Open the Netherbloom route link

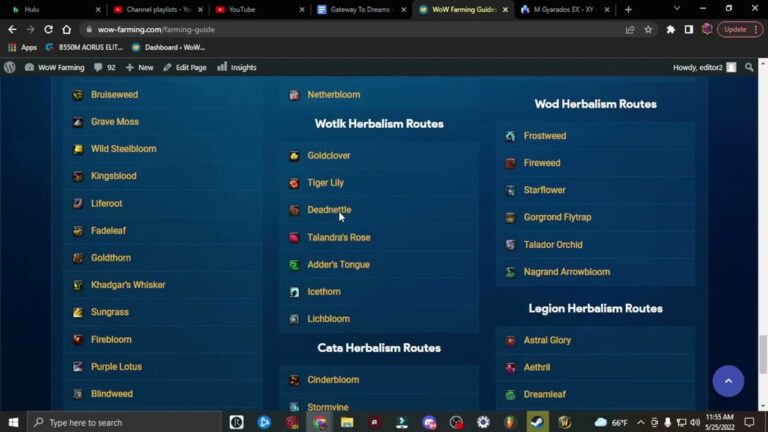pos(334,95)
